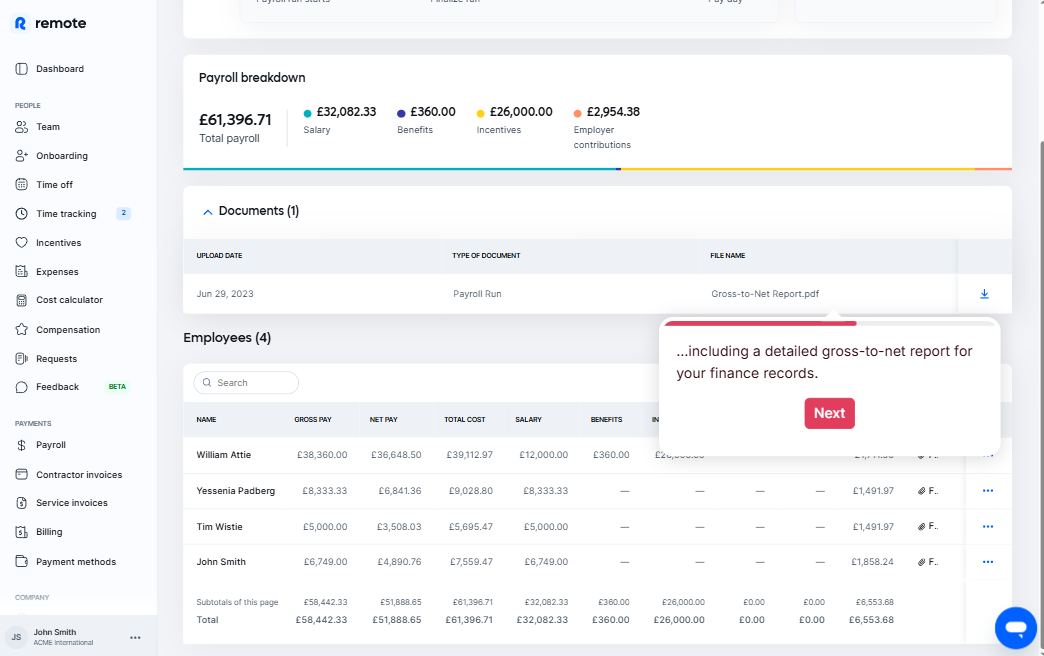Click Next in the tour tooltip

(x=829, y=413)
